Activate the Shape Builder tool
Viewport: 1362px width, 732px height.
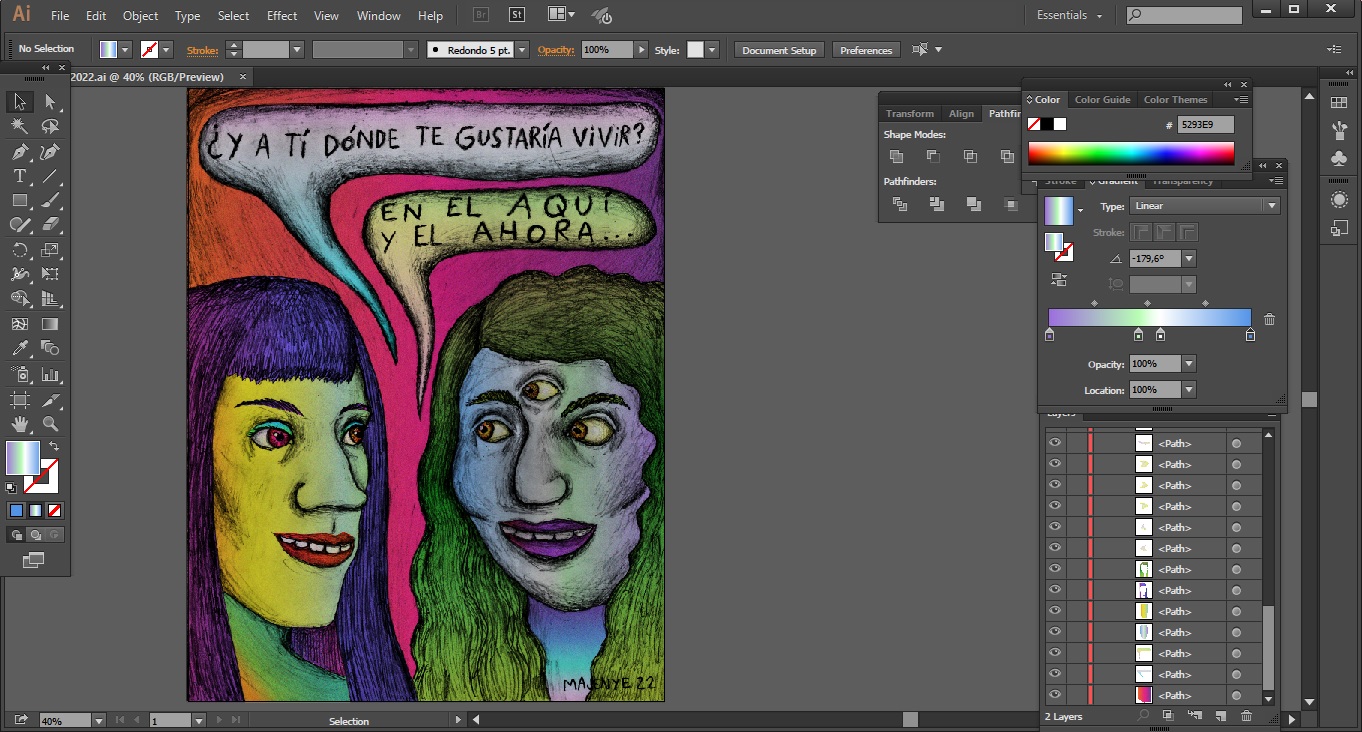20,299
